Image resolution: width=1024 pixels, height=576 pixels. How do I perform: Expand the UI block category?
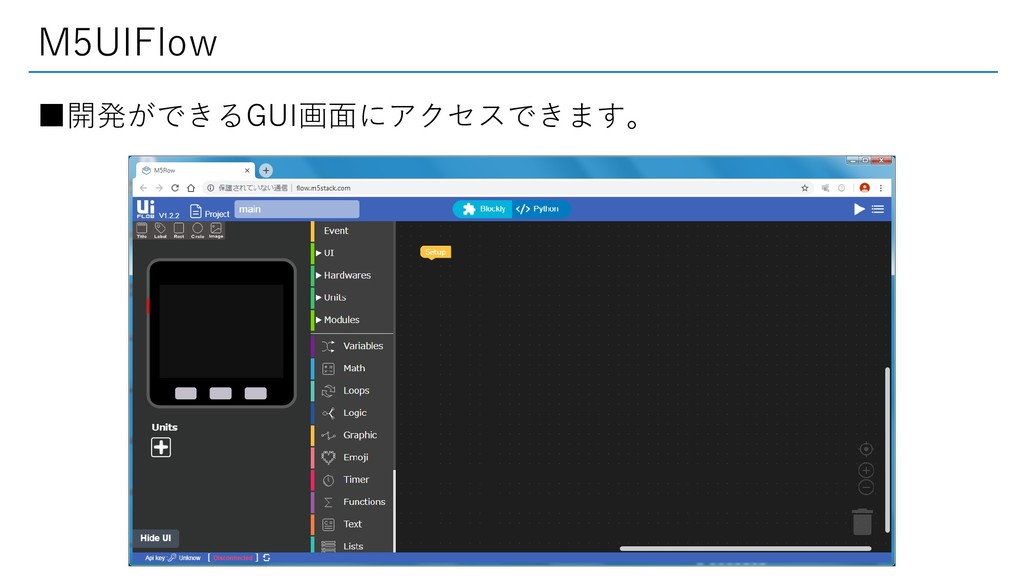[x=353, y=253]
